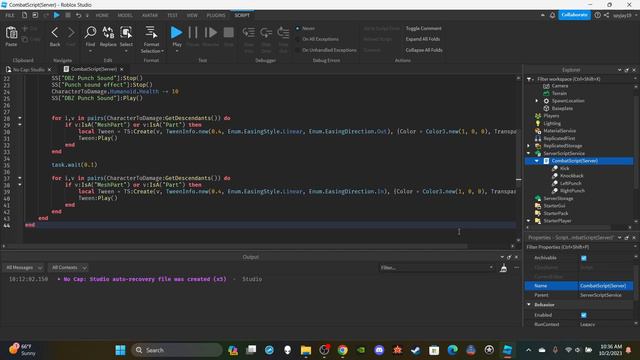Open Discord from the taskbar
The image size is (640, 360).
pos(379,350)
